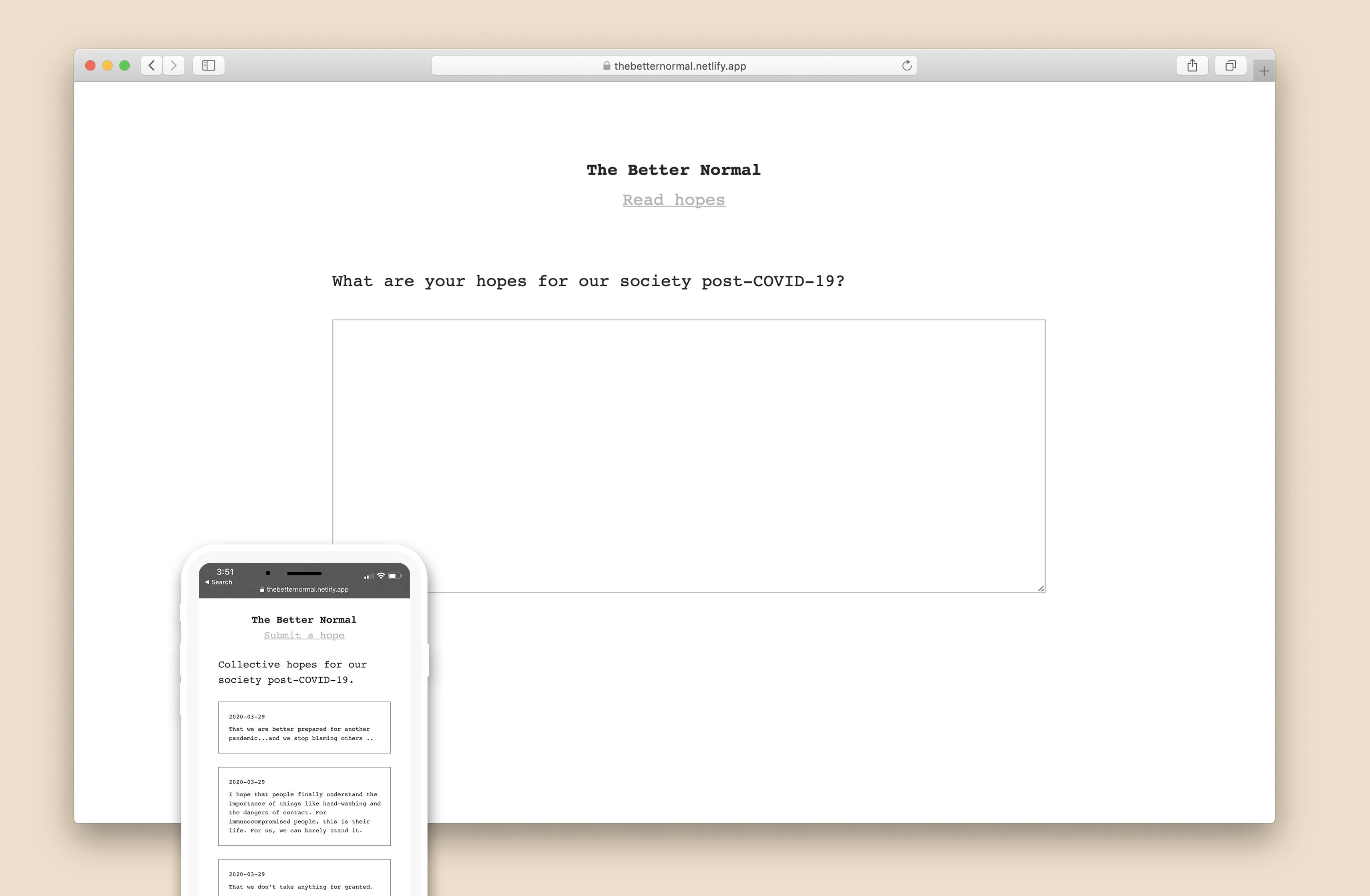Open the Read hopes link
This screenshot has width=1370, height=896.
point(673,200)
